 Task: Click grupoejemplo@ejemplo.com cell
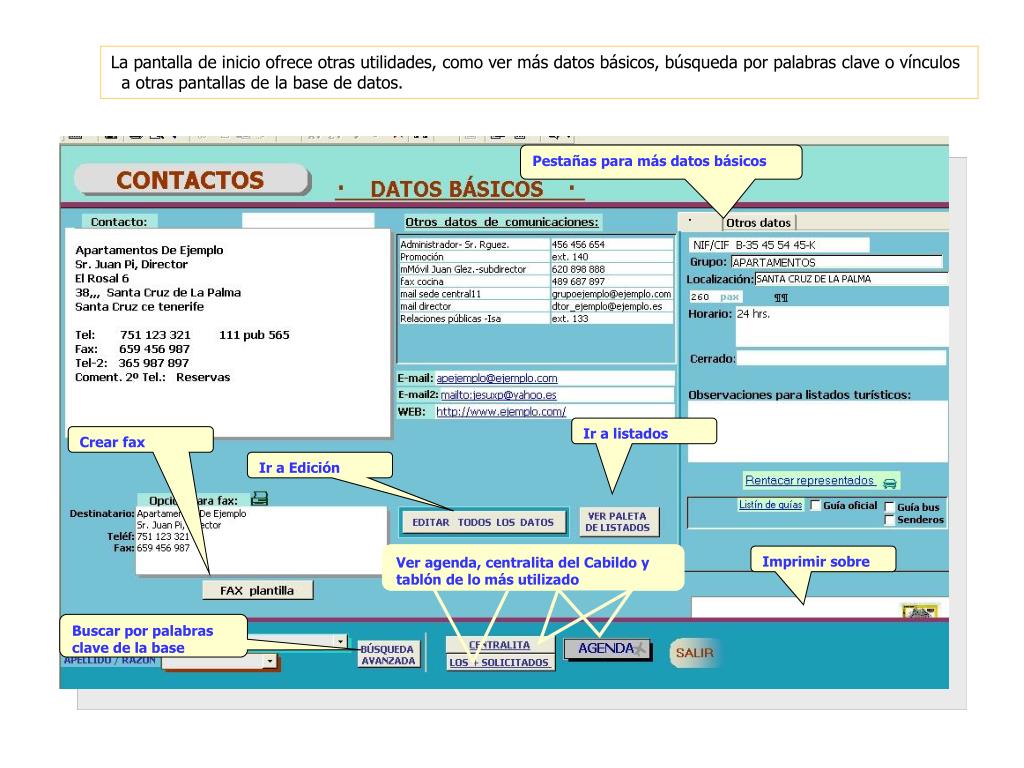tap(611, 295)
